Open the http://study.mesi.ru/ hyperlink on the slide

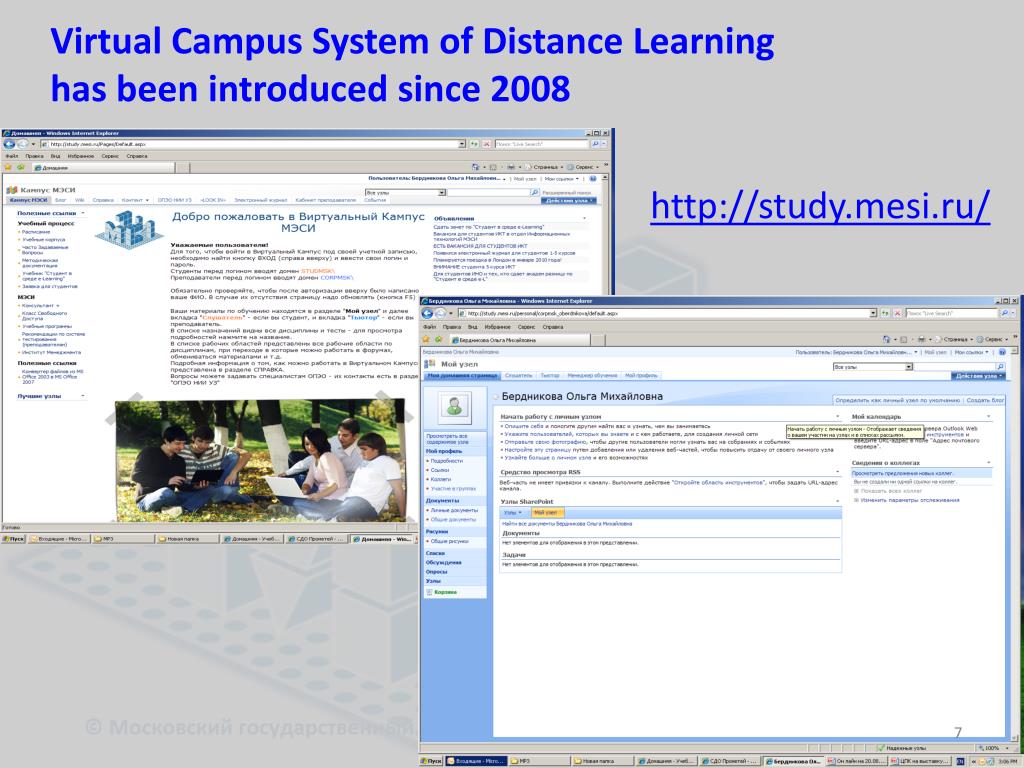click(x=820, y=206)
